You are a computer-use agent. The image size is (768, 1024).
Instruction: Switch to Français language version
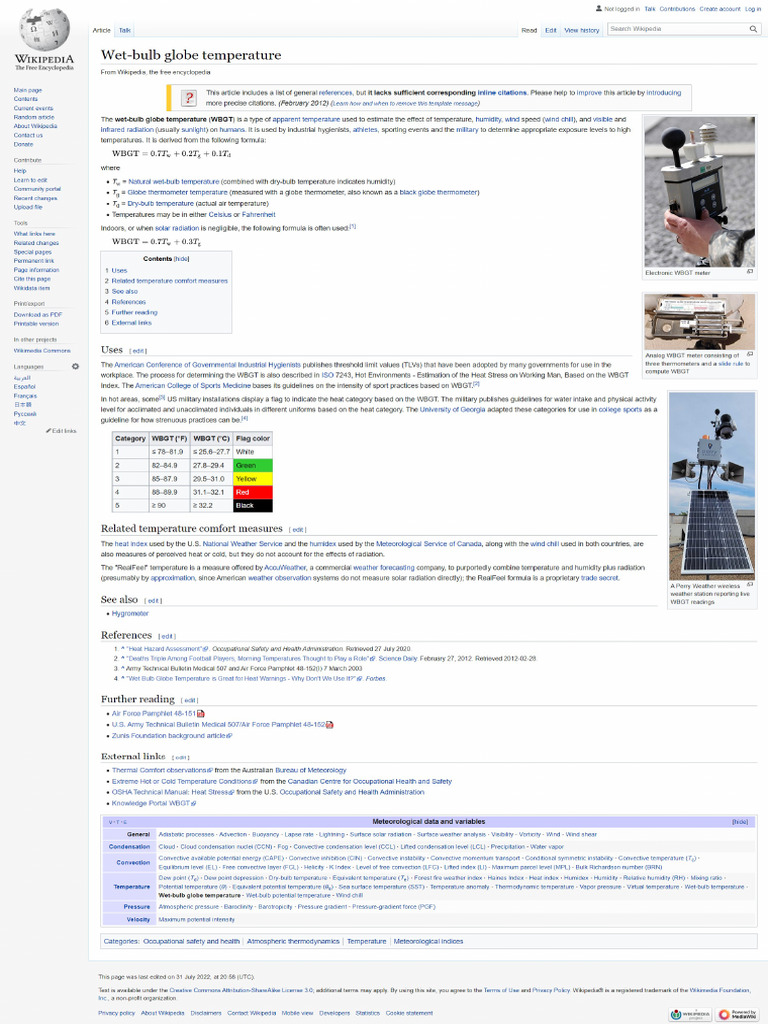click(25, 396)
